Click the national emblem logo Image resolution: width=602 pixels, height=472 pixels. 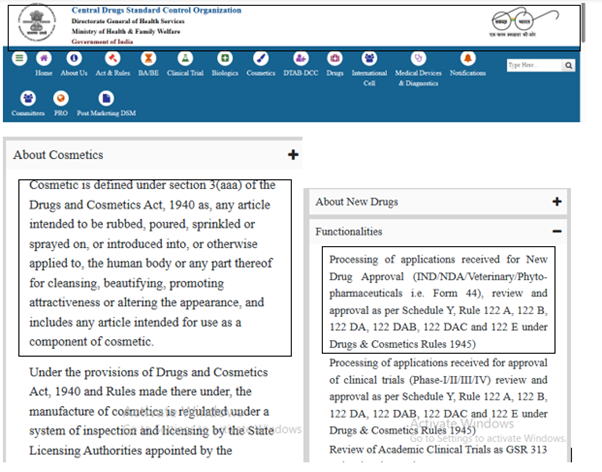[x=37, y=22]
